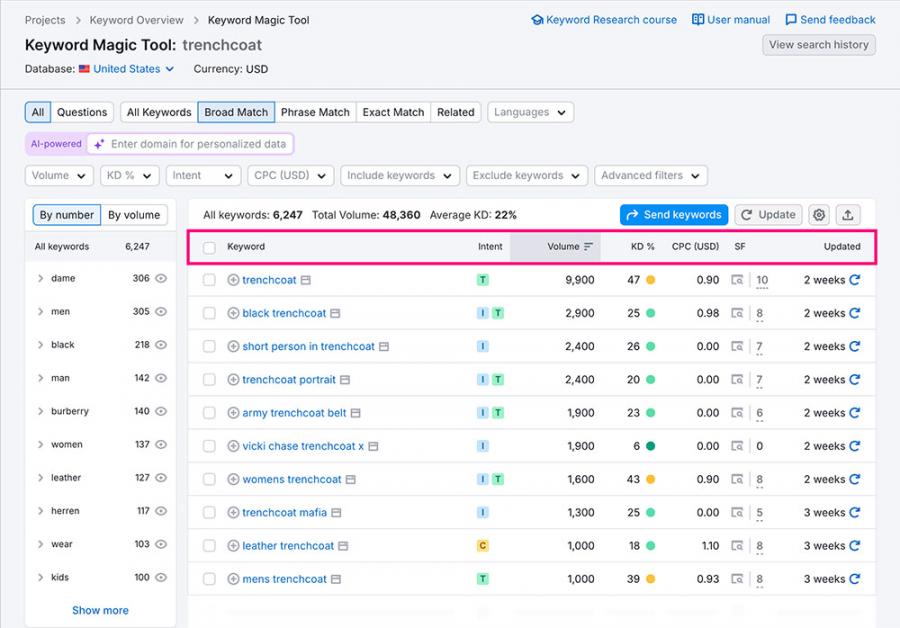Expand the men keyword group
Image resolution: width=900 pixels, height=628 pixels.
click(40, 312)
